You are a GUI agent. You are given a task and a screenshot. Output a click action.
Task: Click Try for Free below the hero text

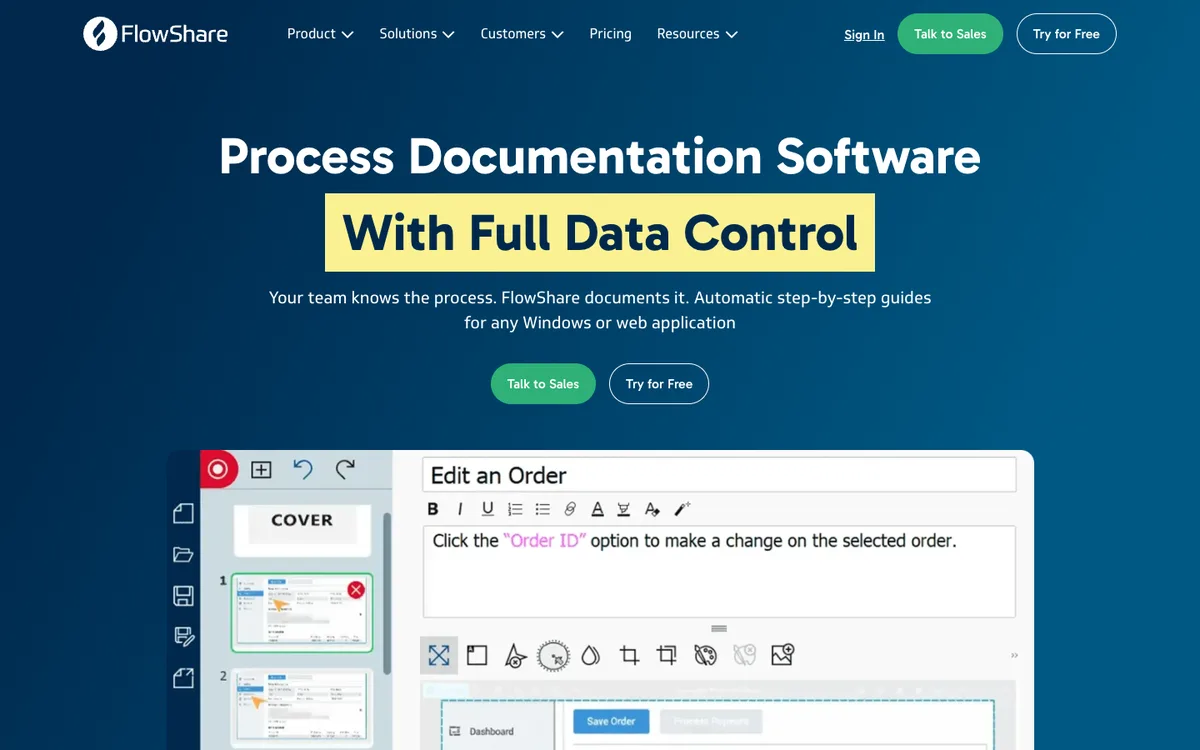[x=659, y=384]
